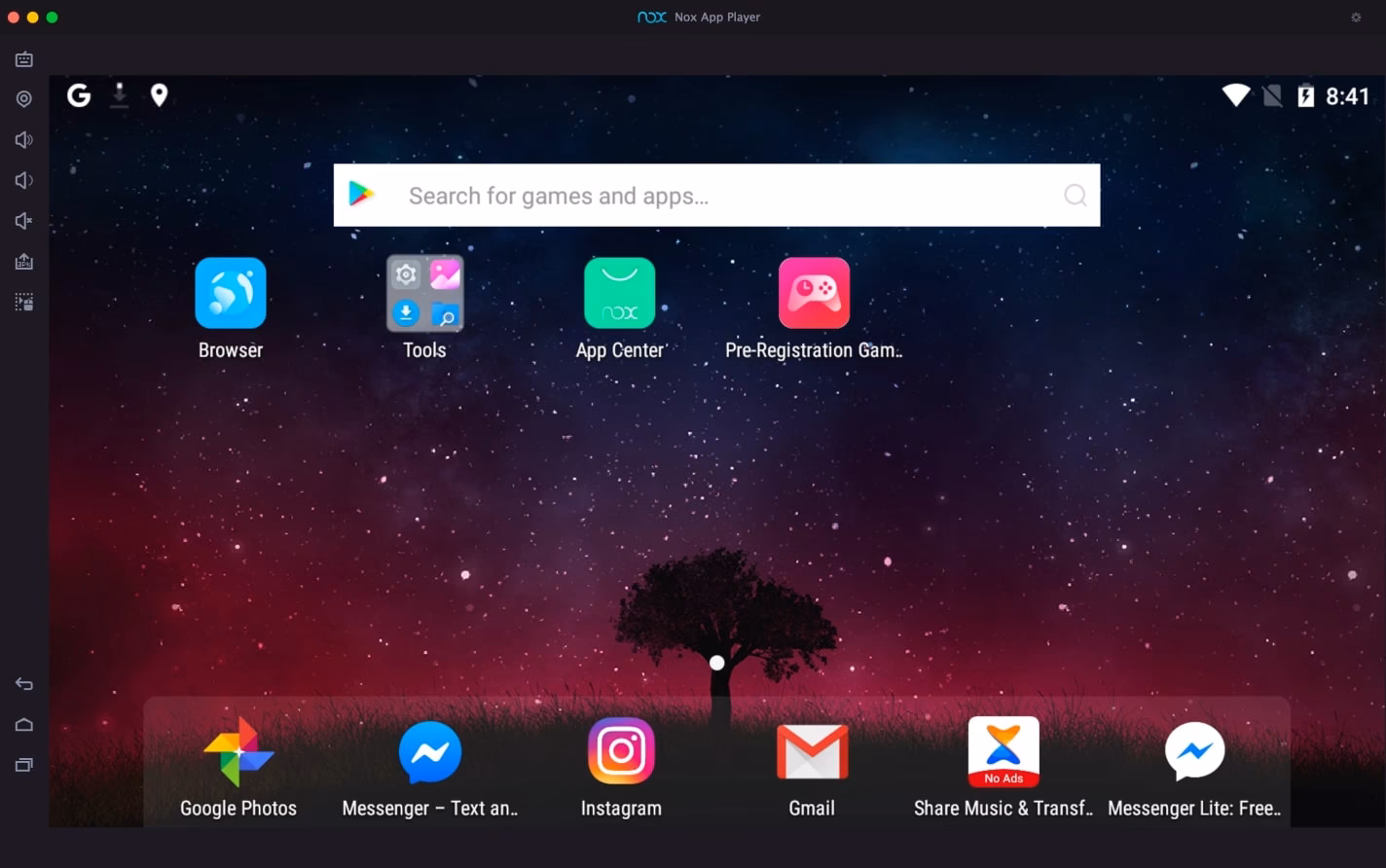Select the keyboard mapping sidebar icon
The height and width of the screenshot is (868, 1386).
(x=22, y=58)
